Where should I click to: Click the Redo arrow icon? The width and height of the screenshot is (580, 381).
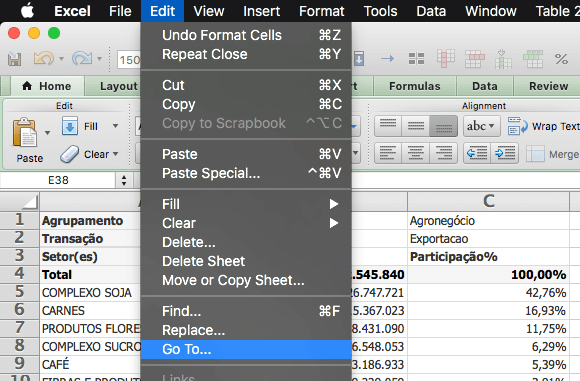tap(82, 58)
